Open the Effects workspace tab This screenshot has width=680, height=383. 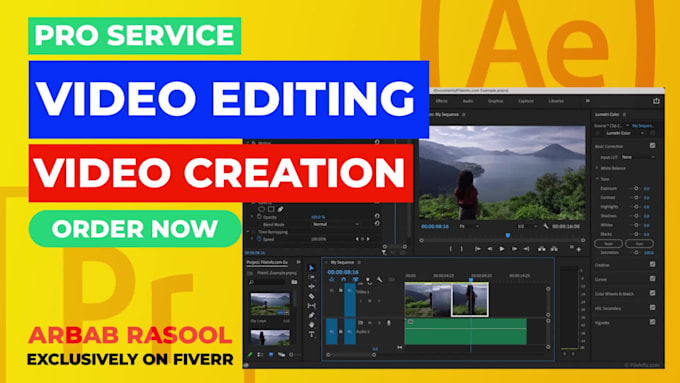pos(441,101)
